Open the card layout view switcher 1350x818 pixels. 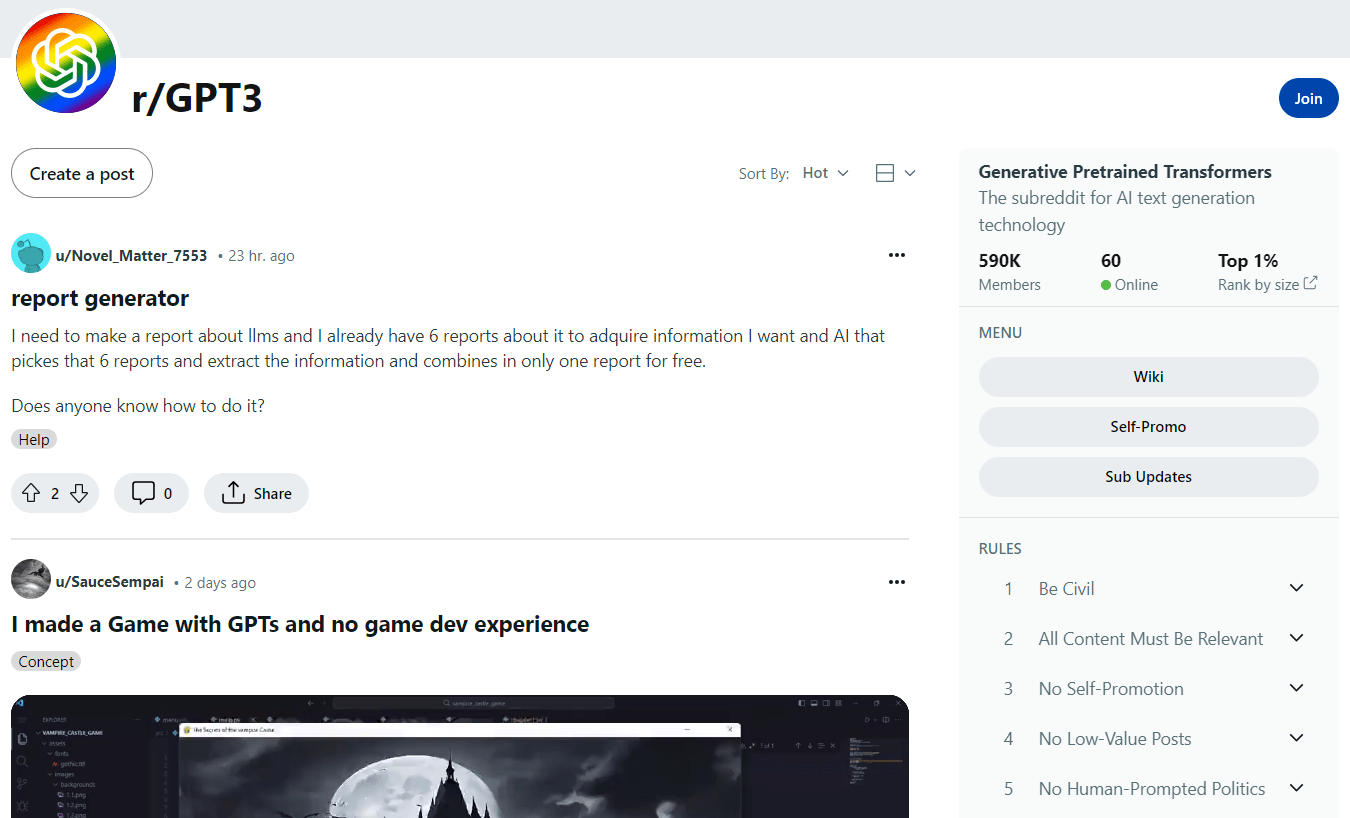pyautogui.click(x=895, y=173)
